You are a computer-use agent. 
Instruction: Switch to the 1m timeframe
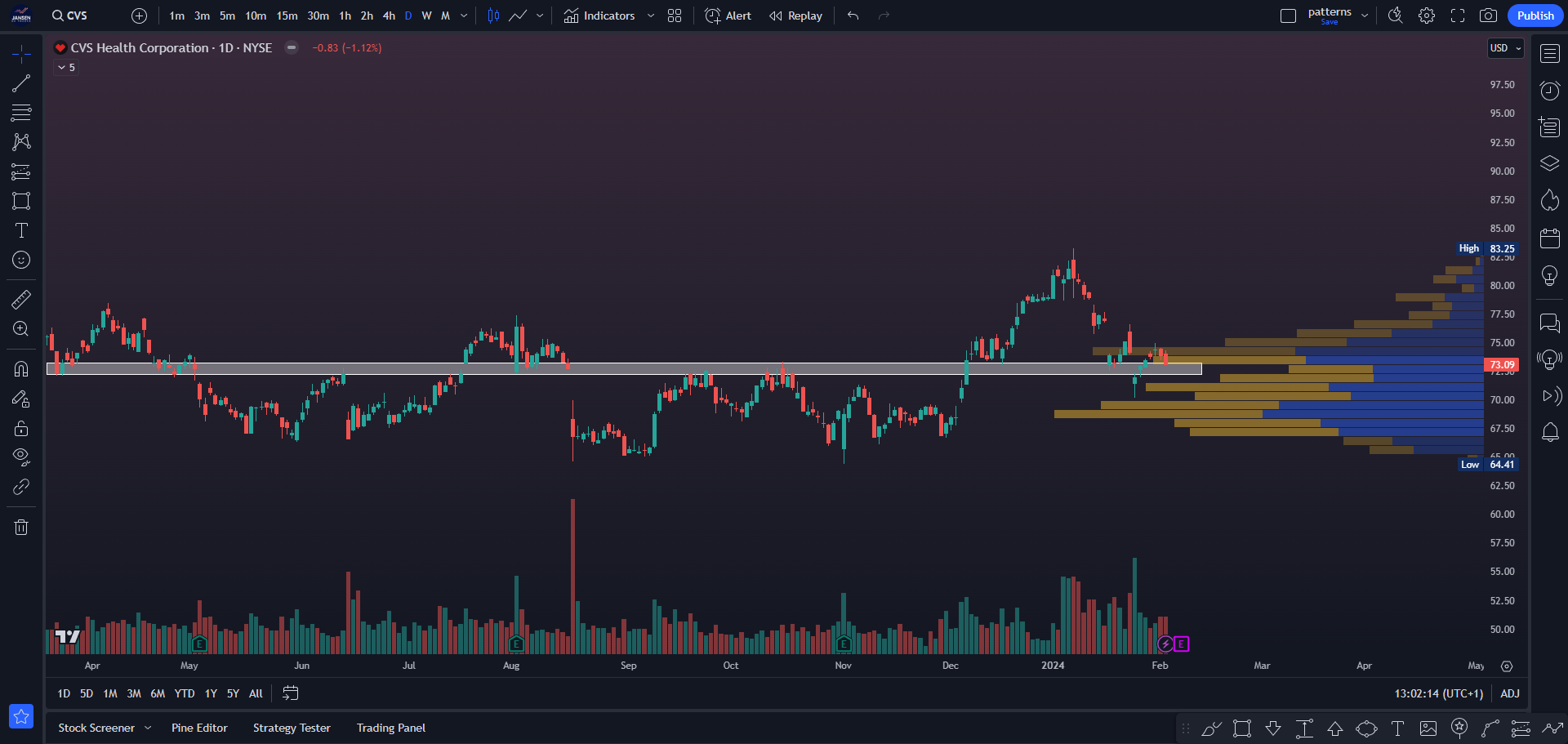(x=177, y=16)
